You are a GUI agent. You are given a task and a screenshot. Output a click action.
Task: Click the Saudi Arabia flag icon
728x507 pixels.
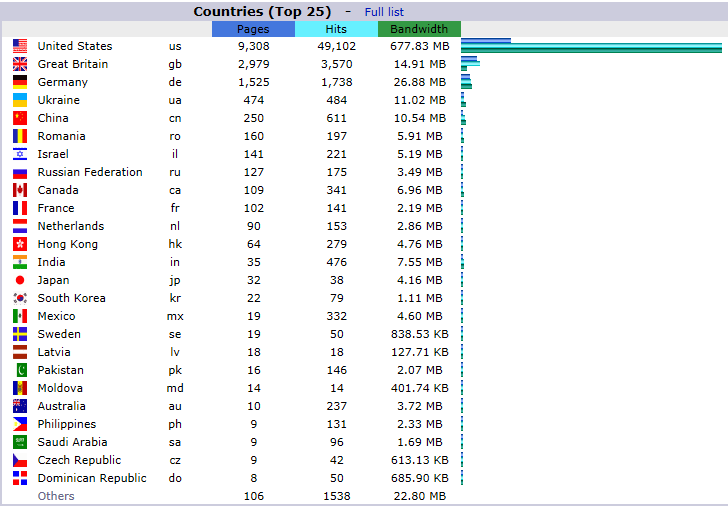20,442
